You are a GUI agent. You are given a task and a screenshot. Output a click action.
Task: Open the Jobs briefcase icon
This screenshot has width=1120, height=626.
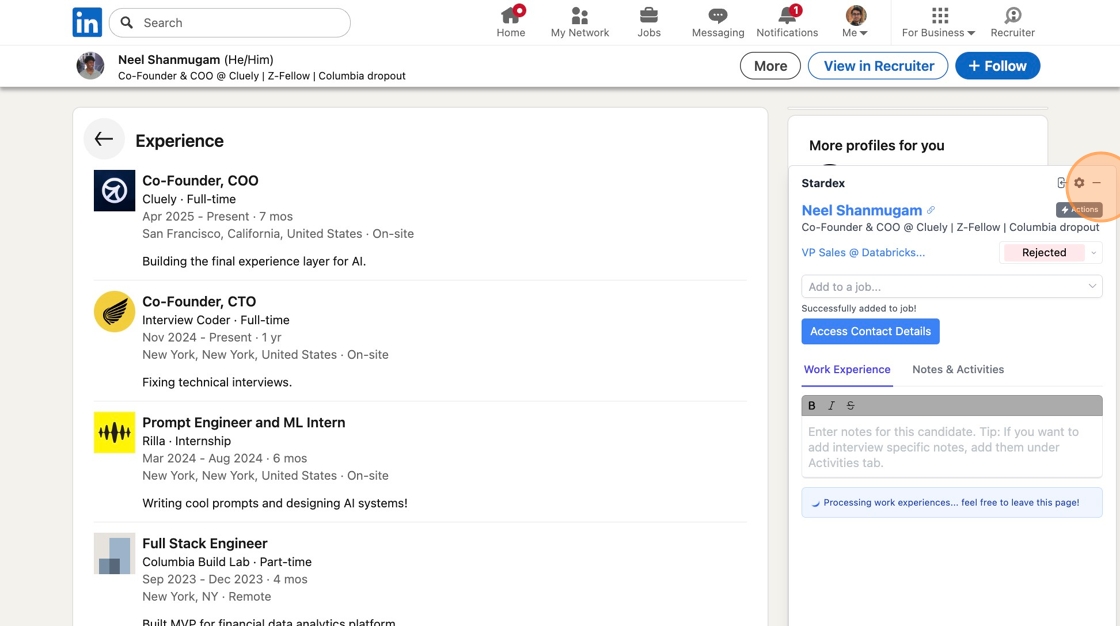tap(649, 22)
